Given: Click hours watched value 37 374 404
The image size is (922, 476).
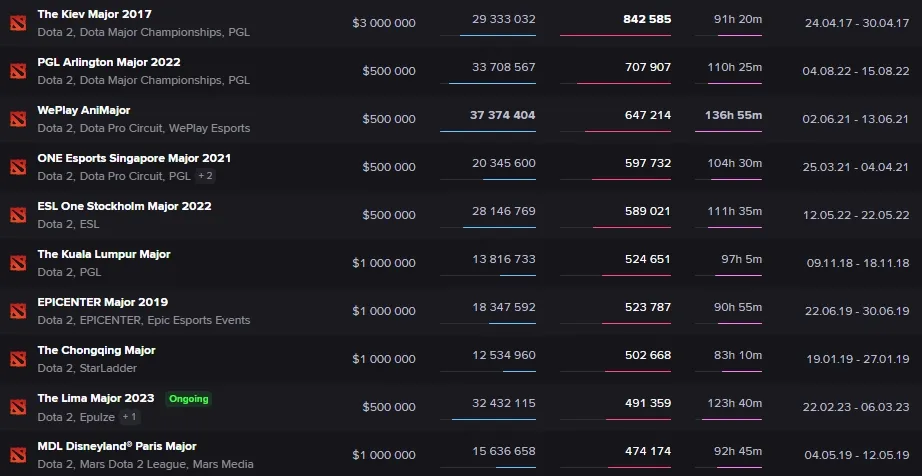Looking at the screenshot, I should coord(503,115).
